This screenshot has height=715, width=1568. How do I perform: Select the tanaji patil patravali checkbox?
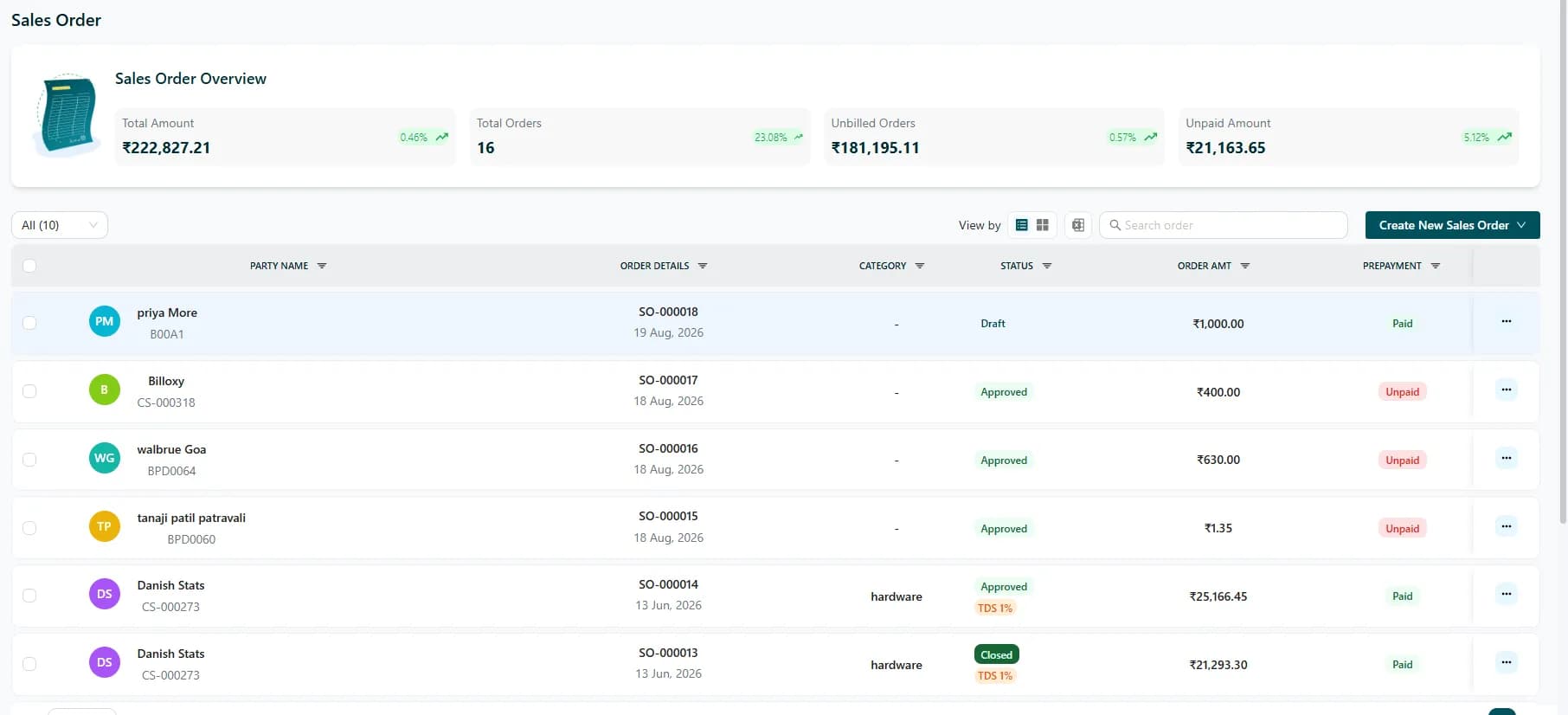[29, 528]
